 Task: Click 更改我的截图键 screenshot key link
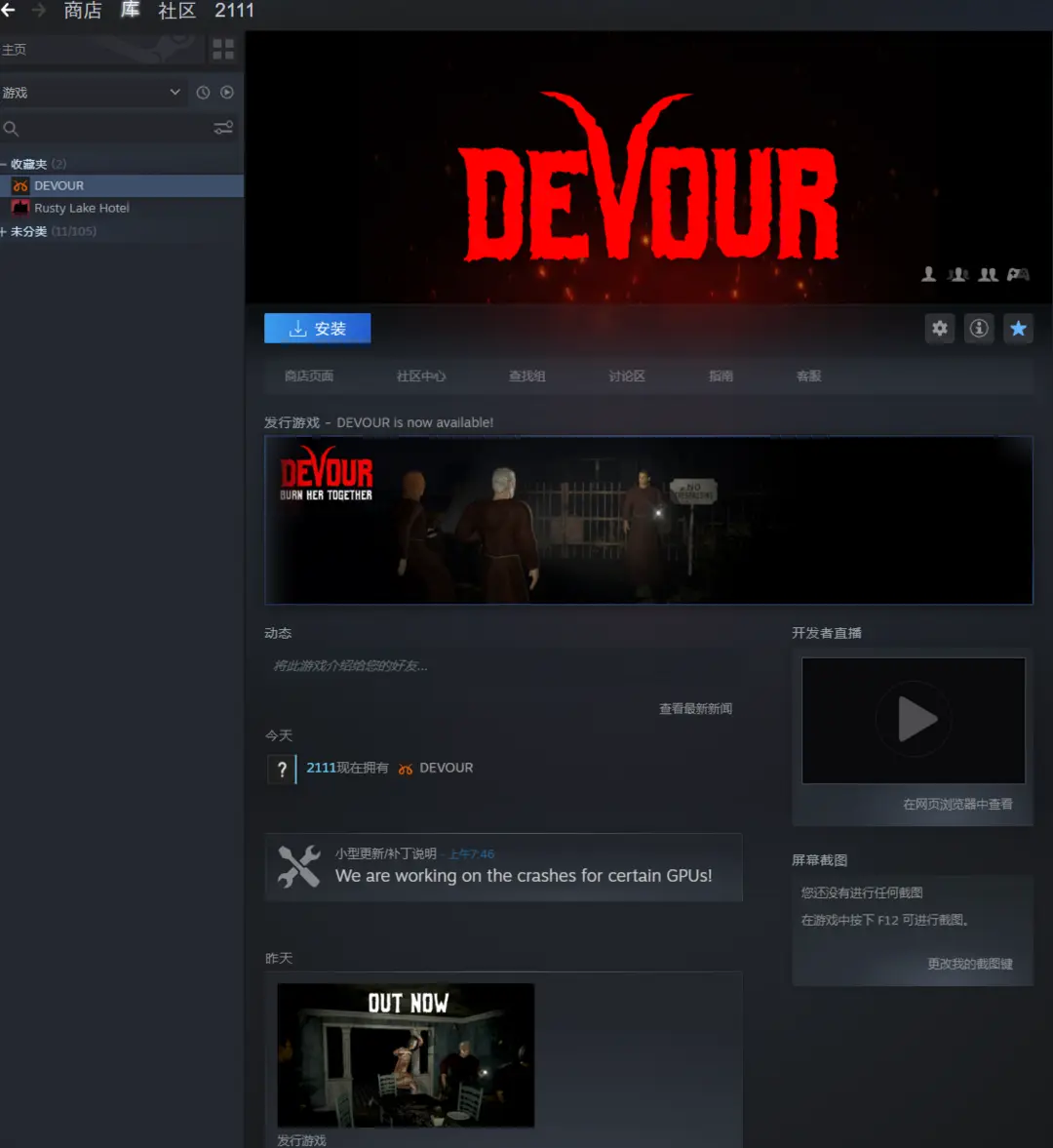point(969,964)
